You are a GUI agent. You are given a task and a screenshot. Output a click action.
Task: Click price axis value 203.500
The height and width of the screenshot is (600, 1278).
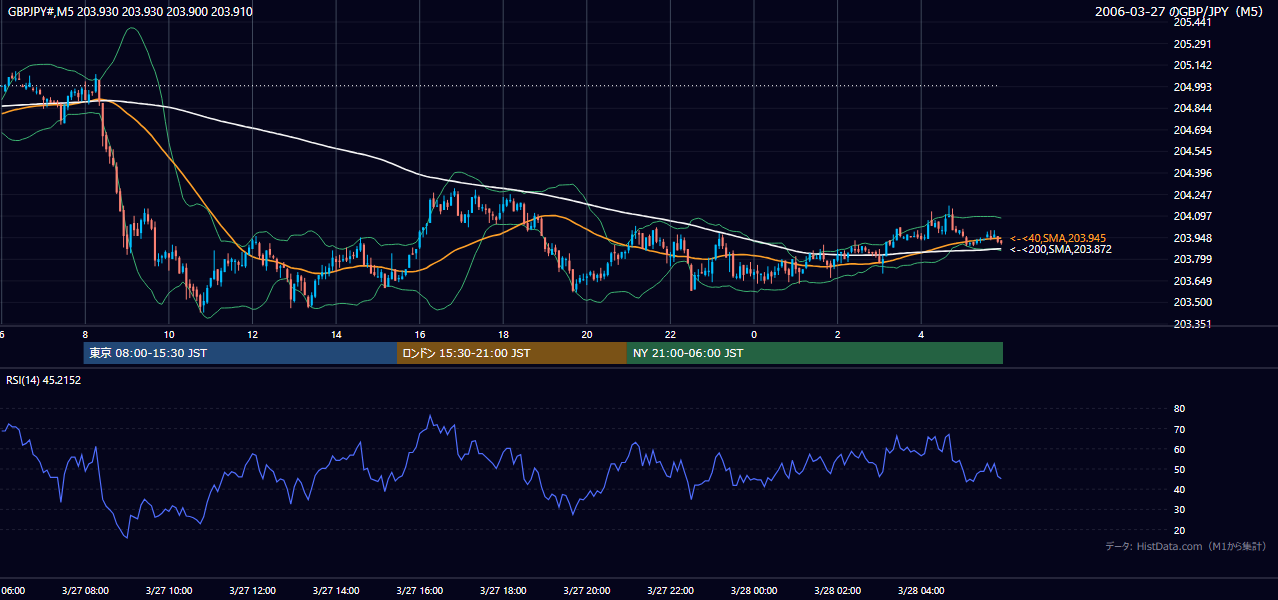coord(1193,302)
